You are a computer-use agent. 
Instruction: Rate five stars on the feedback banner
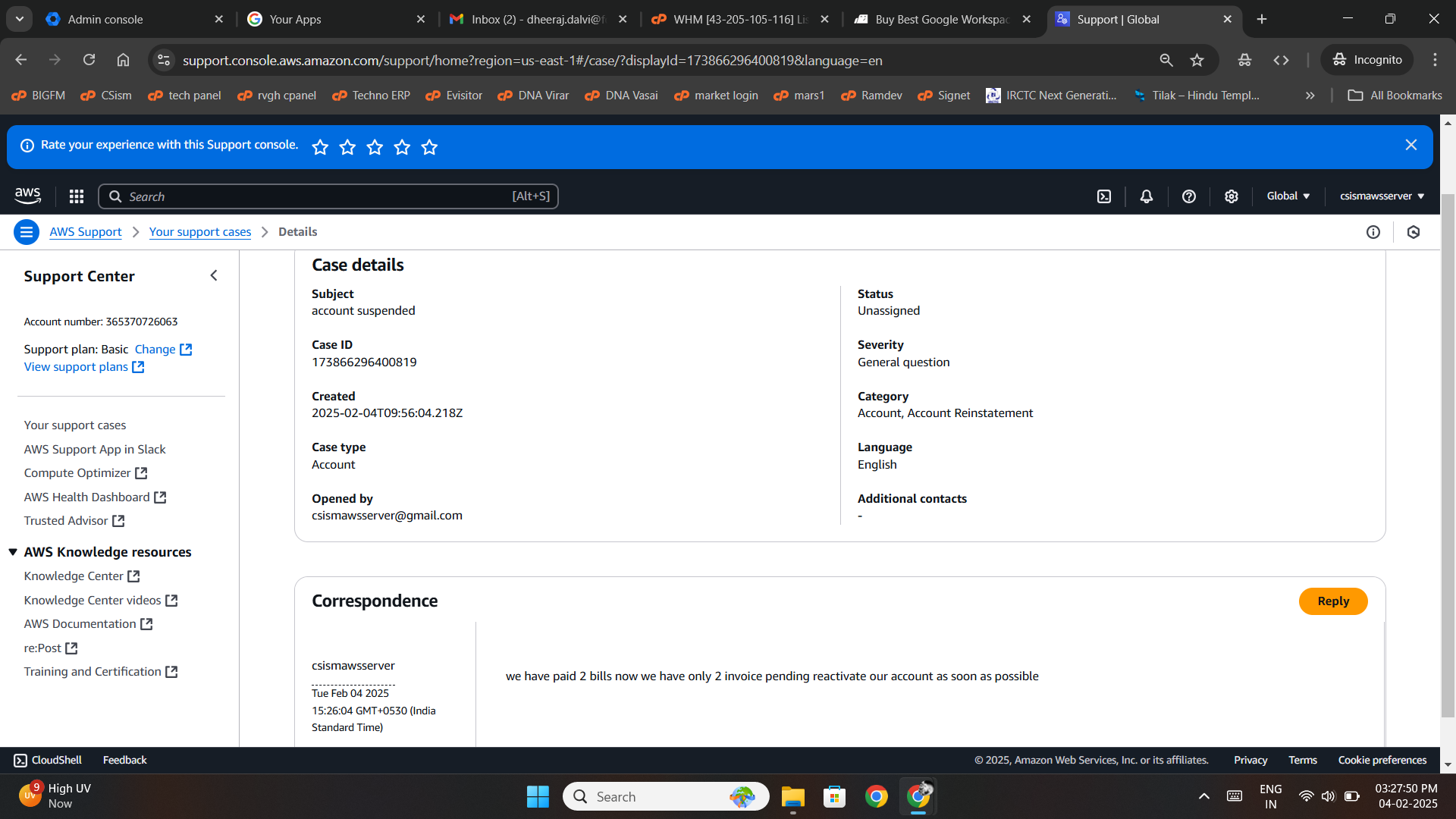[x=429, y=147]
